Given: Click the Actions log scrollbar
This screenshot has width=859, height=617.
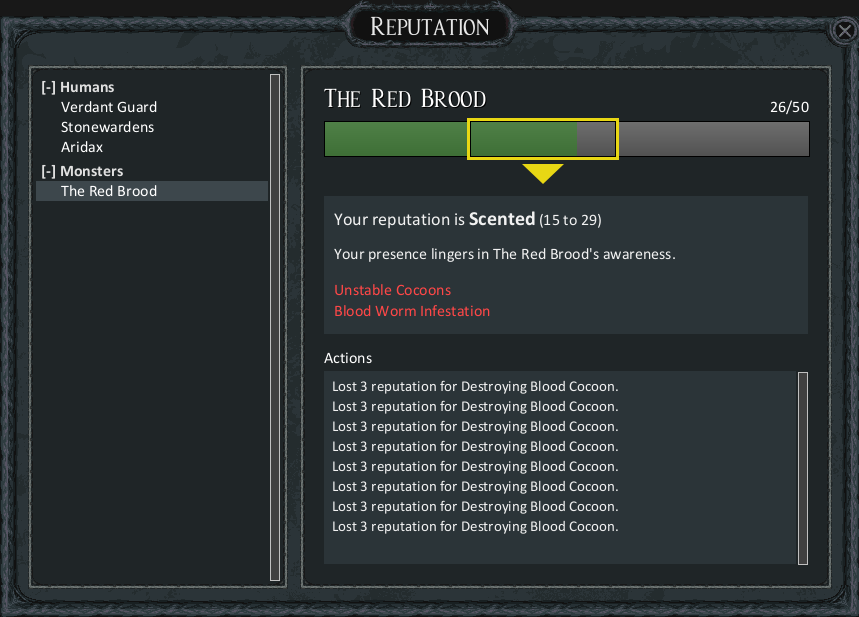Looking at the screenshot, I should click(x=803, y=468).
